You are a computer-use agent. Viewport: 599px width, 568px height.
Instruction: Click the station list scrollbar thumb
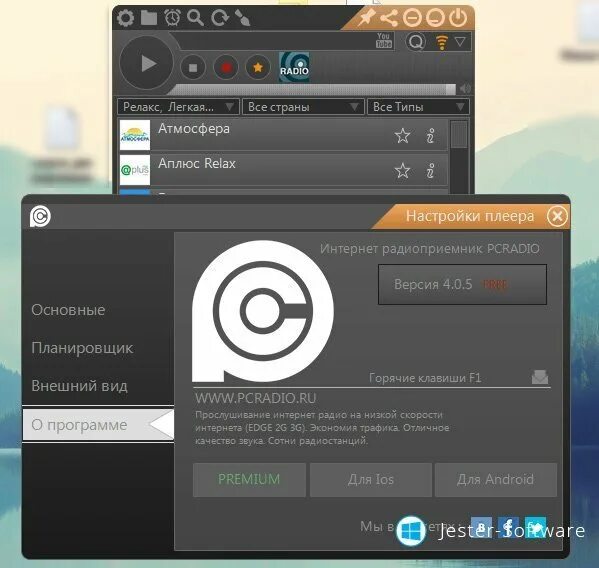tap(459, 134)
